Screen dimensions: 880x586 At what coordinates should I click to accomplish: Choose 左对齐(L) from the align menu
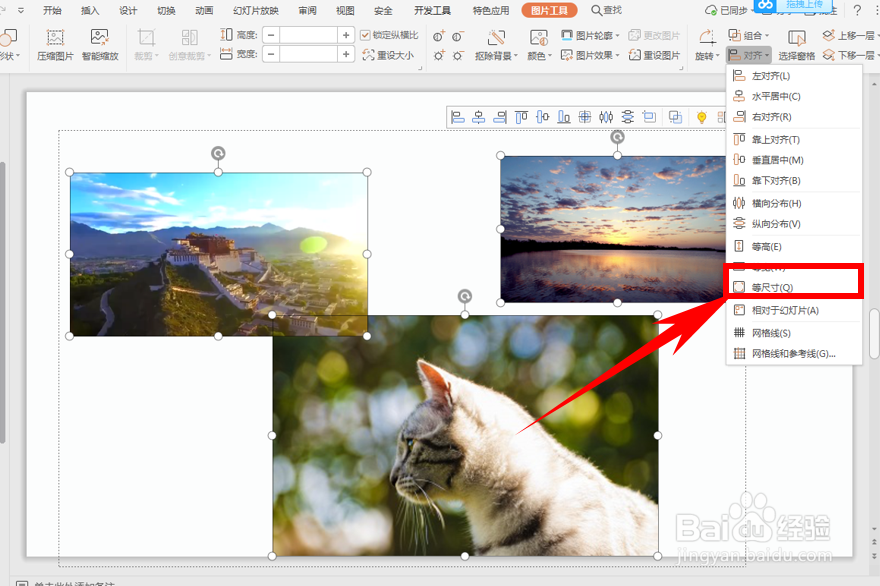[x=794, y=76]
